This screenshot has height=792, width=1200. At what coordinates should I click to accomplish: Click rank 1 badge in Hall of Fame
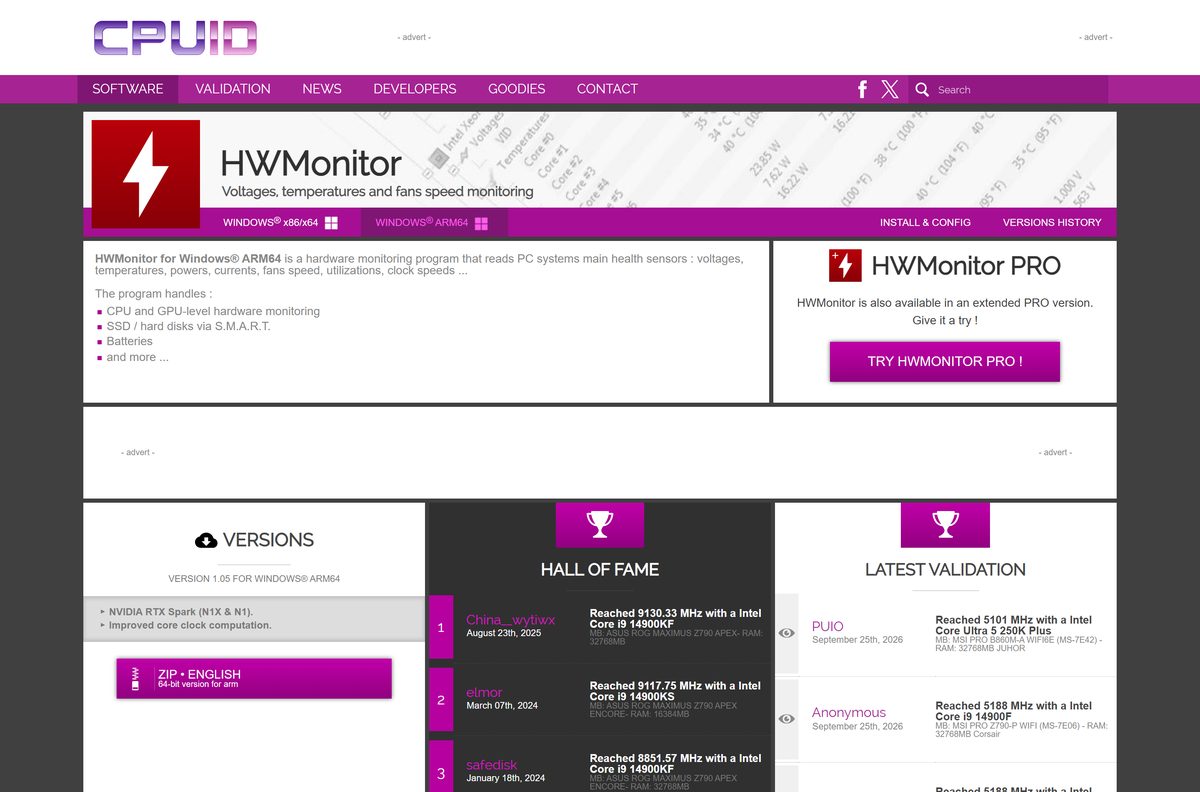coord(441,627)
